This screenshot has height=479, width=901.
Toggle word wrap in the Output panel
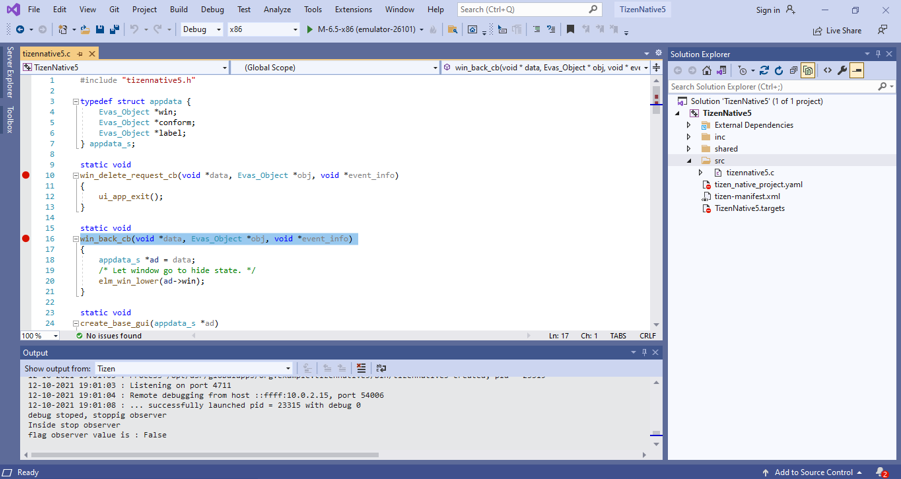tap(381, 368)
